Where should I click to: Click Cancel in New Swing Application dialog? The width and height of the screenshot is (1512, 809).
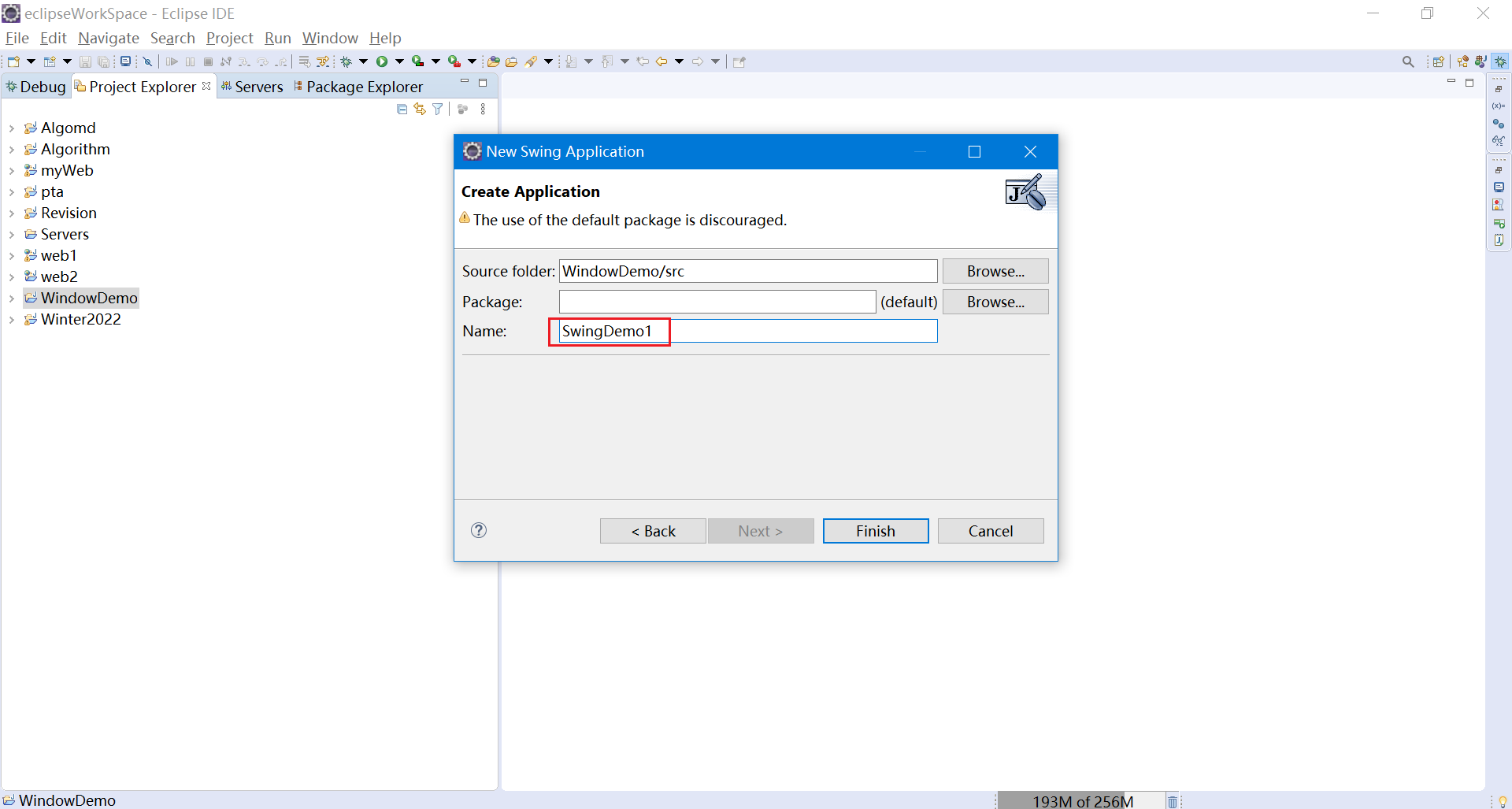coord(991,531)
